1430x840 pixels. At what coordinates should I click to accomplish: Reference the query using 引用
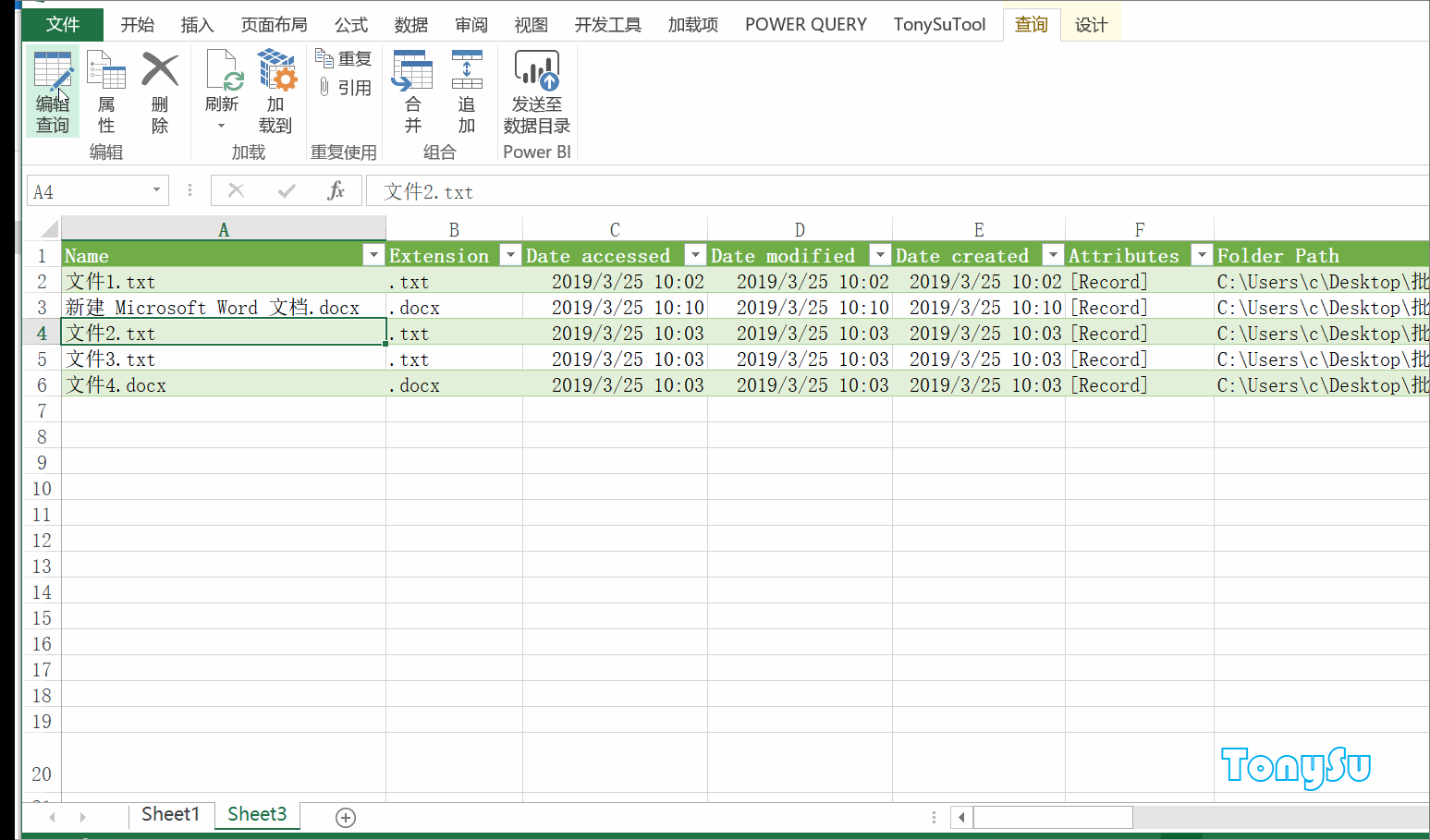(x=343, y=88)
